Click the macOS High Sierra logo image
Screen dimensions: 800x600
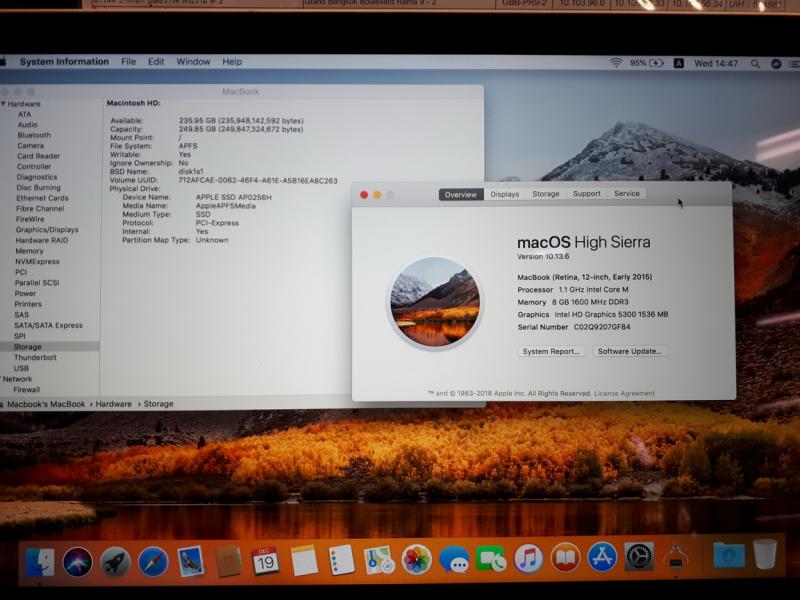coord(435,303)
